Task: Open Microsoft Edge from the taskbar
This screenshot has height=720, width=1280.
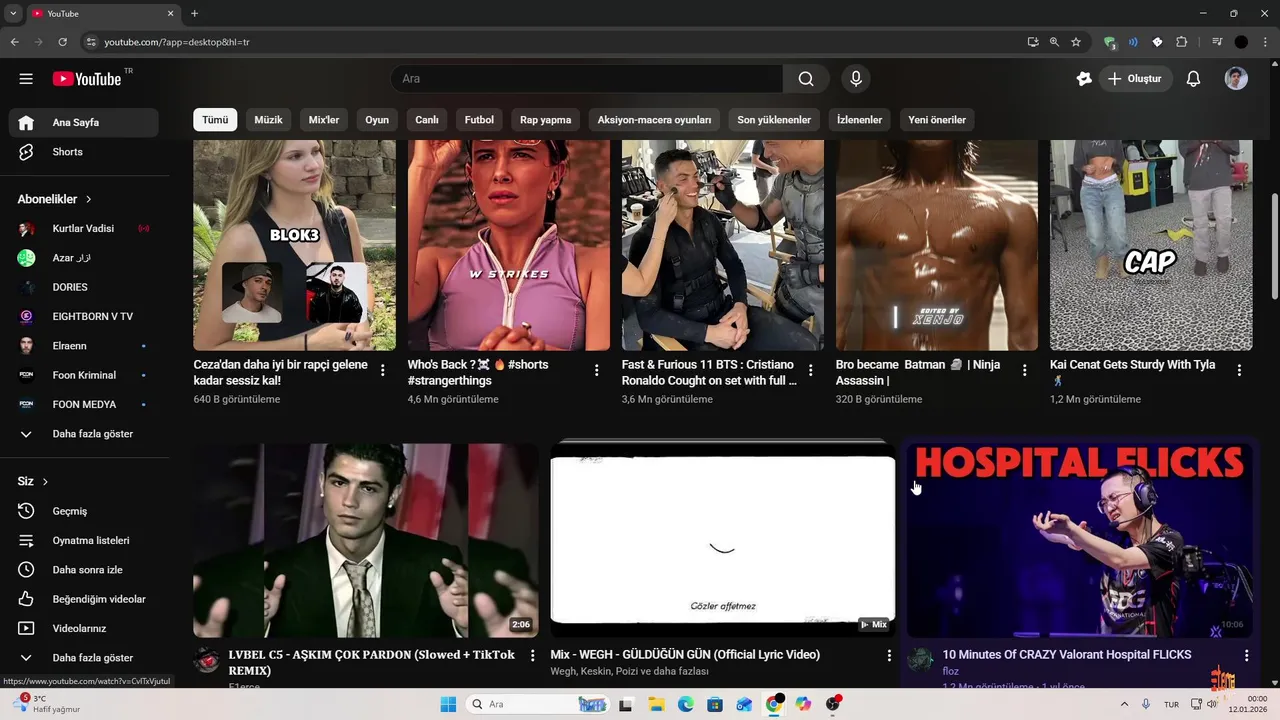Action: click(x=685, y=704)
